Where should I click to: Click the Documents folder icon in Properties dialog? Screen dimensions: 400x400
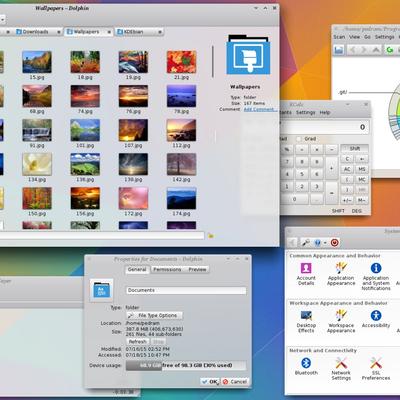coord(102,290)
